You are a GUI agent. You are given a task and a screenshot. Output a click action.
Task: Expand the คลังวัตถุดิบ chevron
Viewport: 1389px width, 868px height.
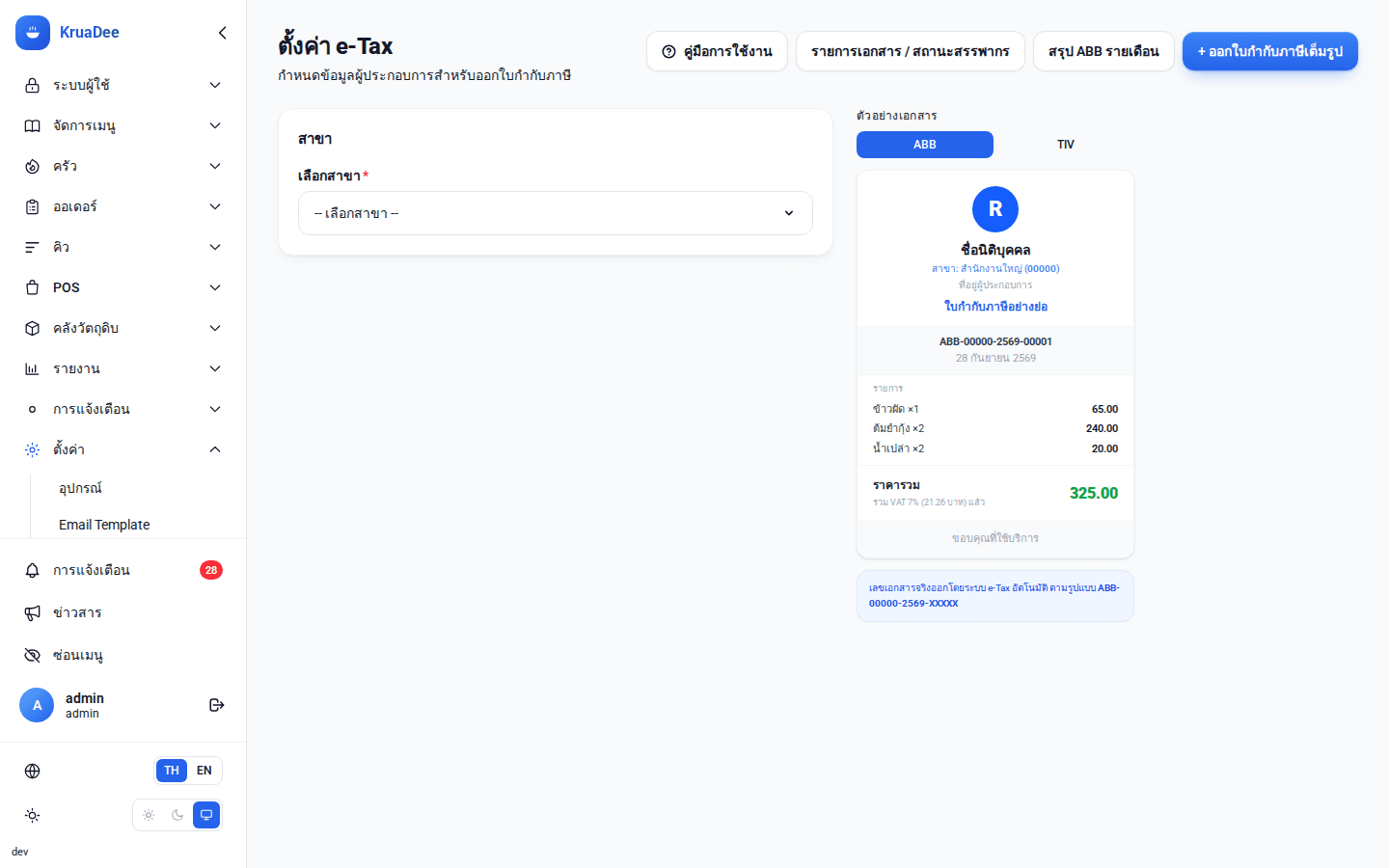tap(215, 328)
